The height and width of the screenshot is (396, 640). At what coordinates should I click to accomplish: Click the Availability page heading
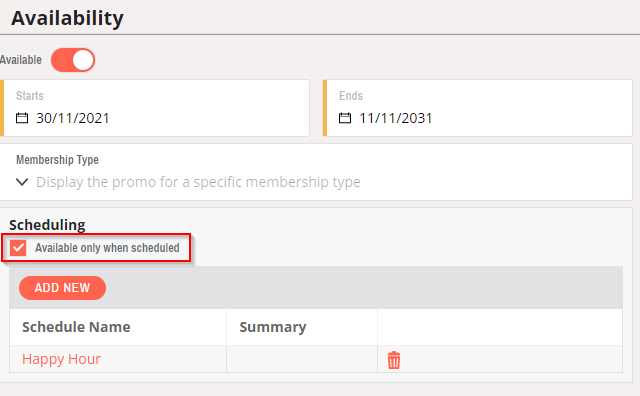[x=67, y=18]
